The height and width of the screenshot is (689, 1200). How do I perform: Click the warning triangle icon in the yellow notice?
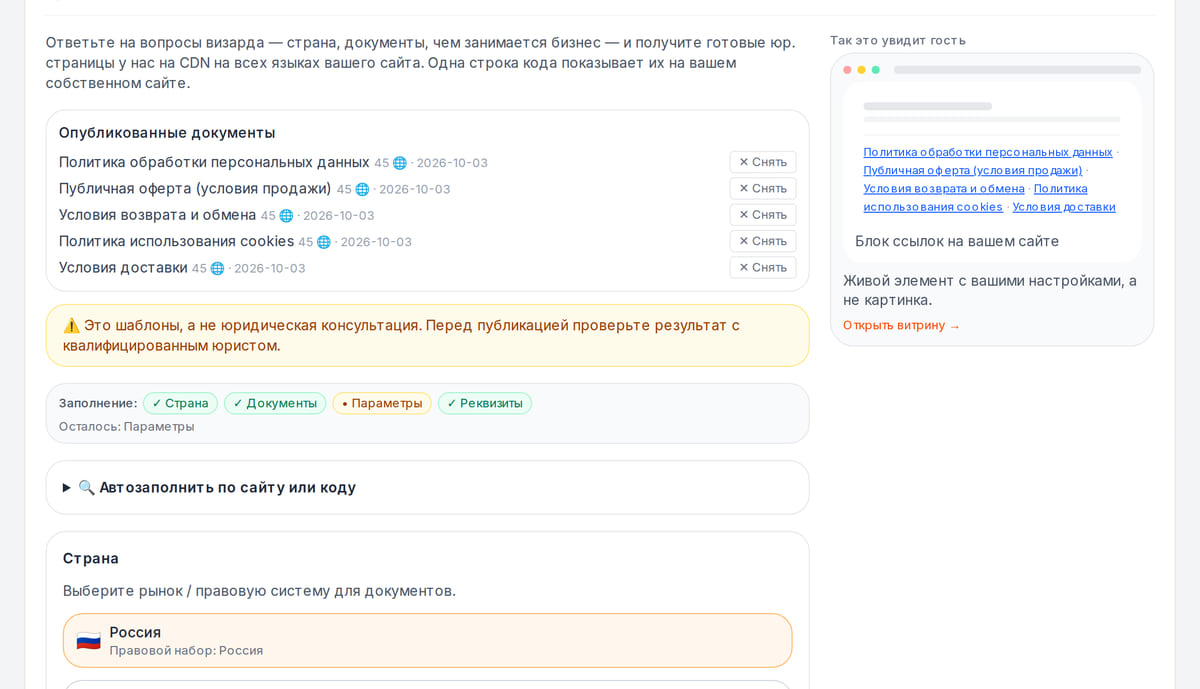coord(71,325)
